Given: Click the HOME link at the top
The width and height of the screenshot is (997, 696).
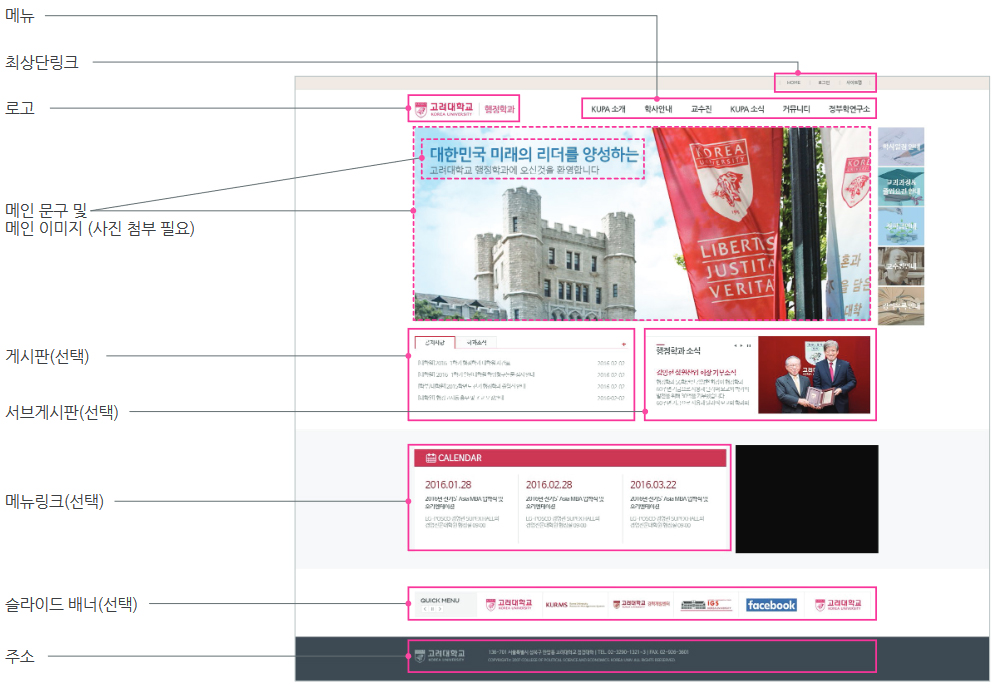Looking at the screenshot, I should pyautogui.click(x=792, y=82).
